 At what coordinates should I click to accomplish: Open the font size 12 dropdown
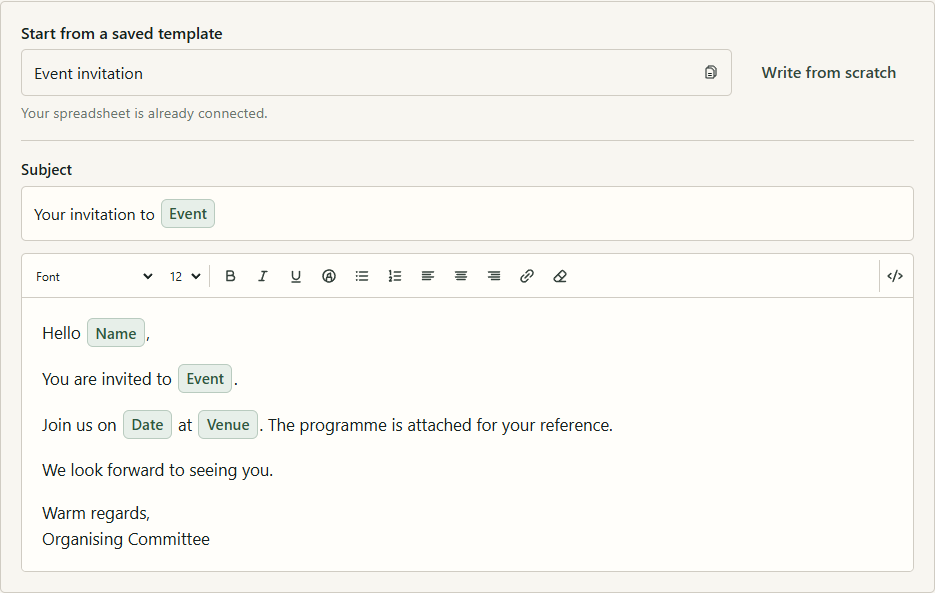[x=185, y=276]
